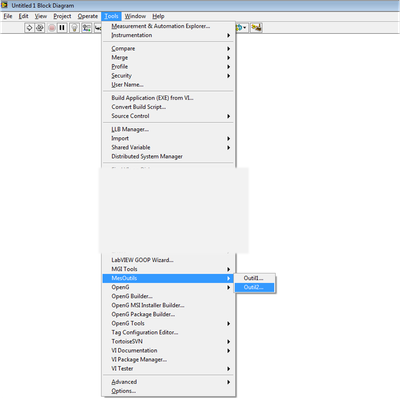This screenshot has height=400, width=400.
Task: Toggle the Retain Wire Values icon
Action: tap(87, 28)
